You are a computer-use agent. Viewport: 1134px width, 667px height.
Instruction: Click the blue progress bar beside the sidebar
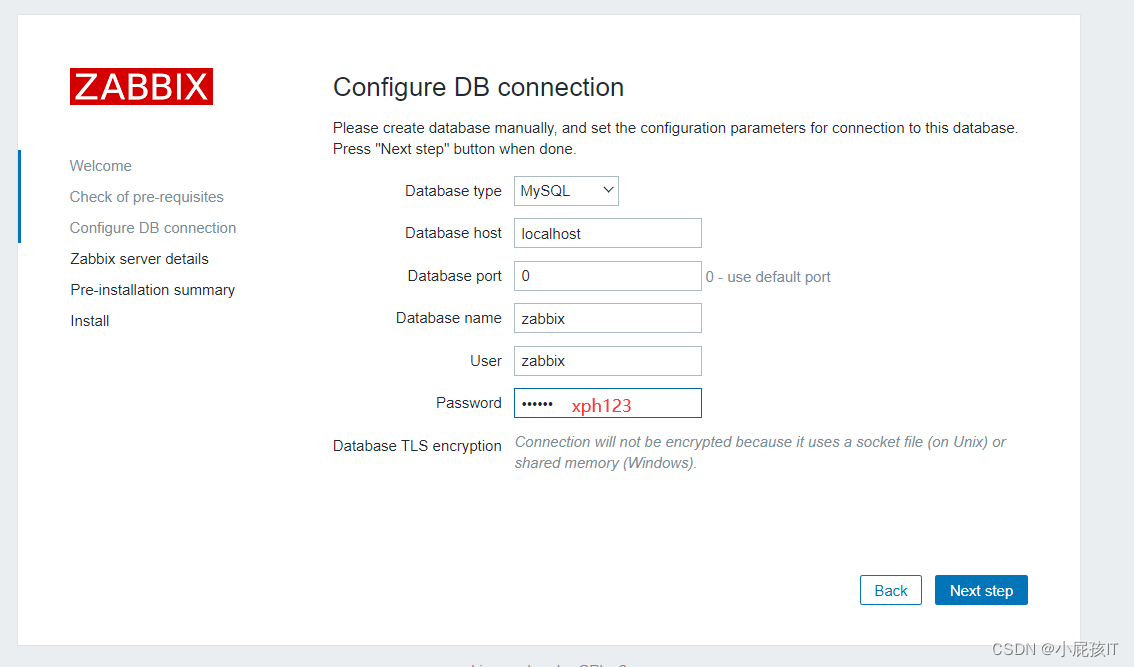coord(18,196)
